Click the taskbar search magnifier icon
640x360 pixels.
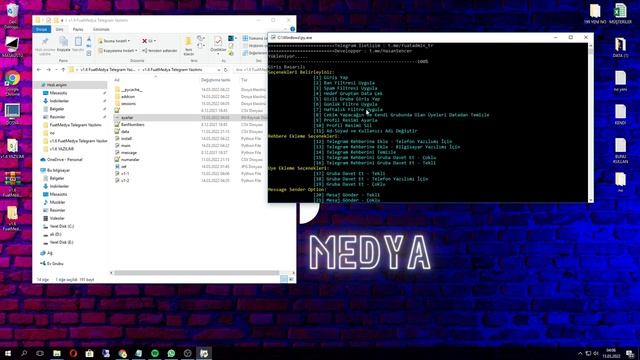click(24, 353)
